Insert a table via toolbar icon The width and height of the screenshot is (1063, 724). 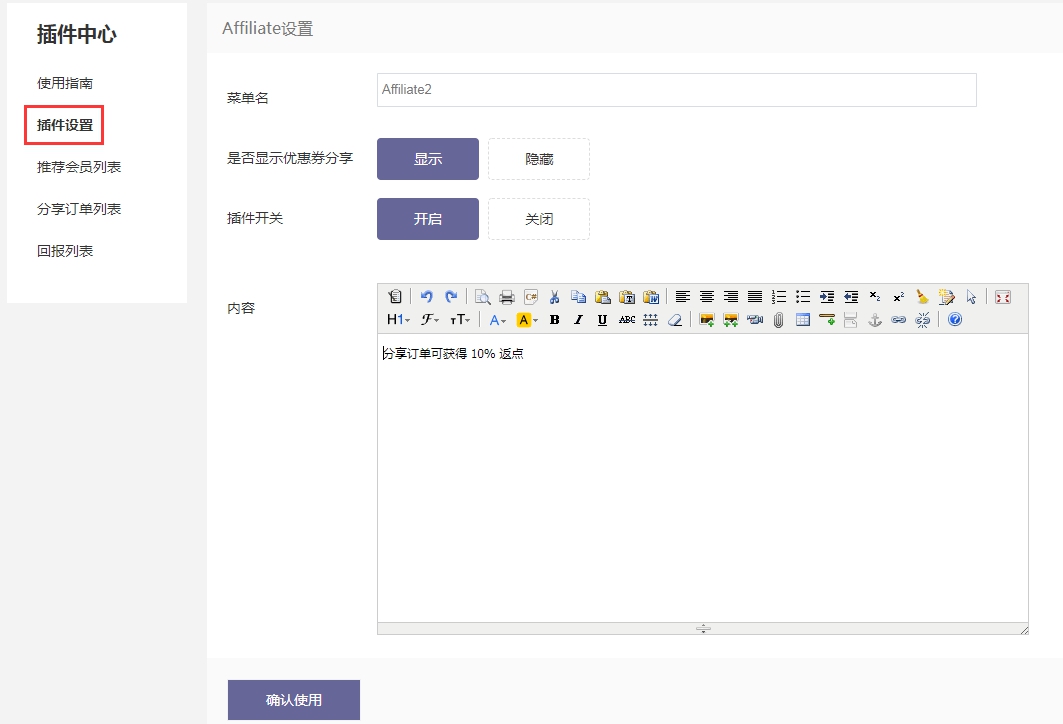(x=802, y=320)
